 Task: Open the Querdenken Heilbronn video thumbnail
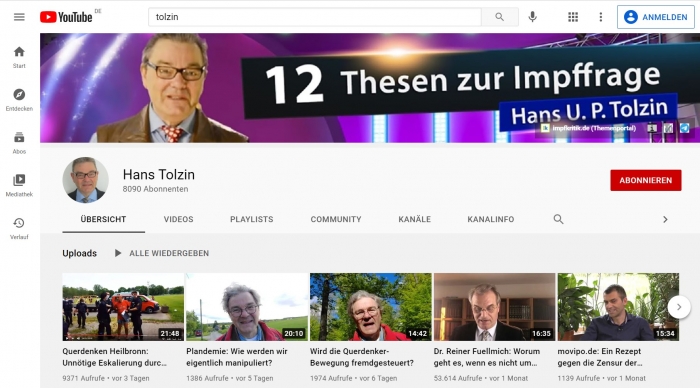pyautogui.click(x=123, y=307)
